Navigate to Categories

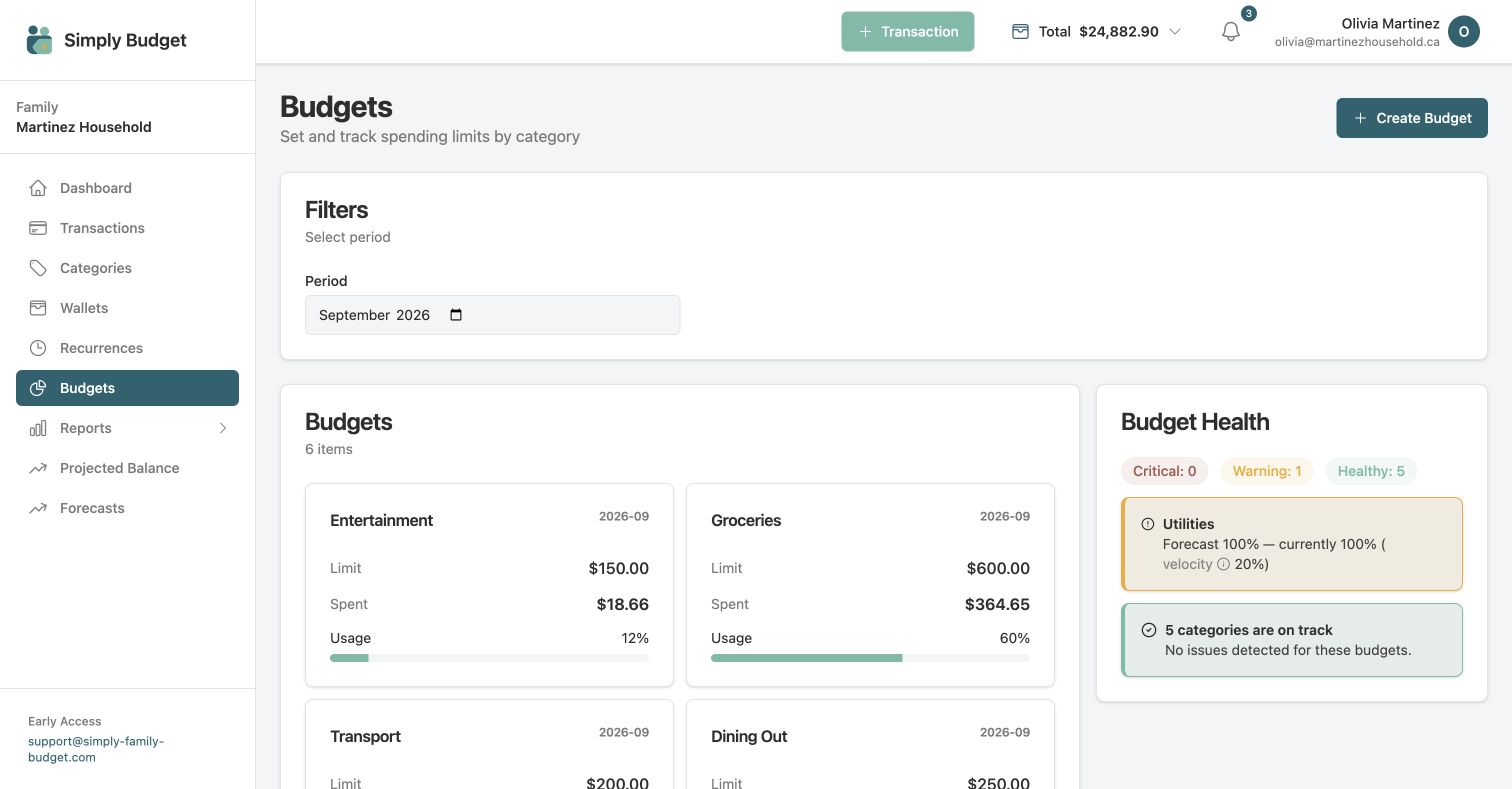coord(127,268)
